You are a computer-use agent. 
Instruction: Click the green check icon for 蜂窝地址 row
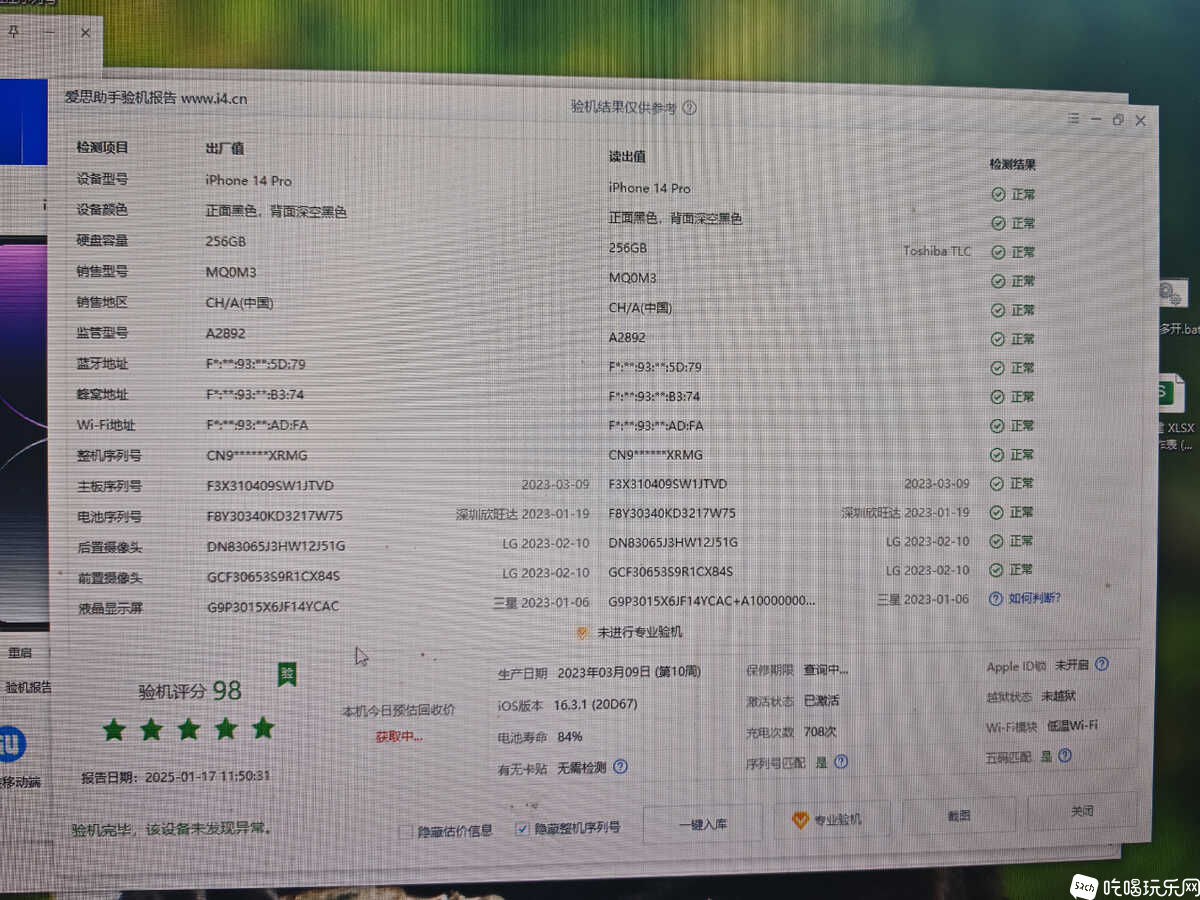(997, 397)
